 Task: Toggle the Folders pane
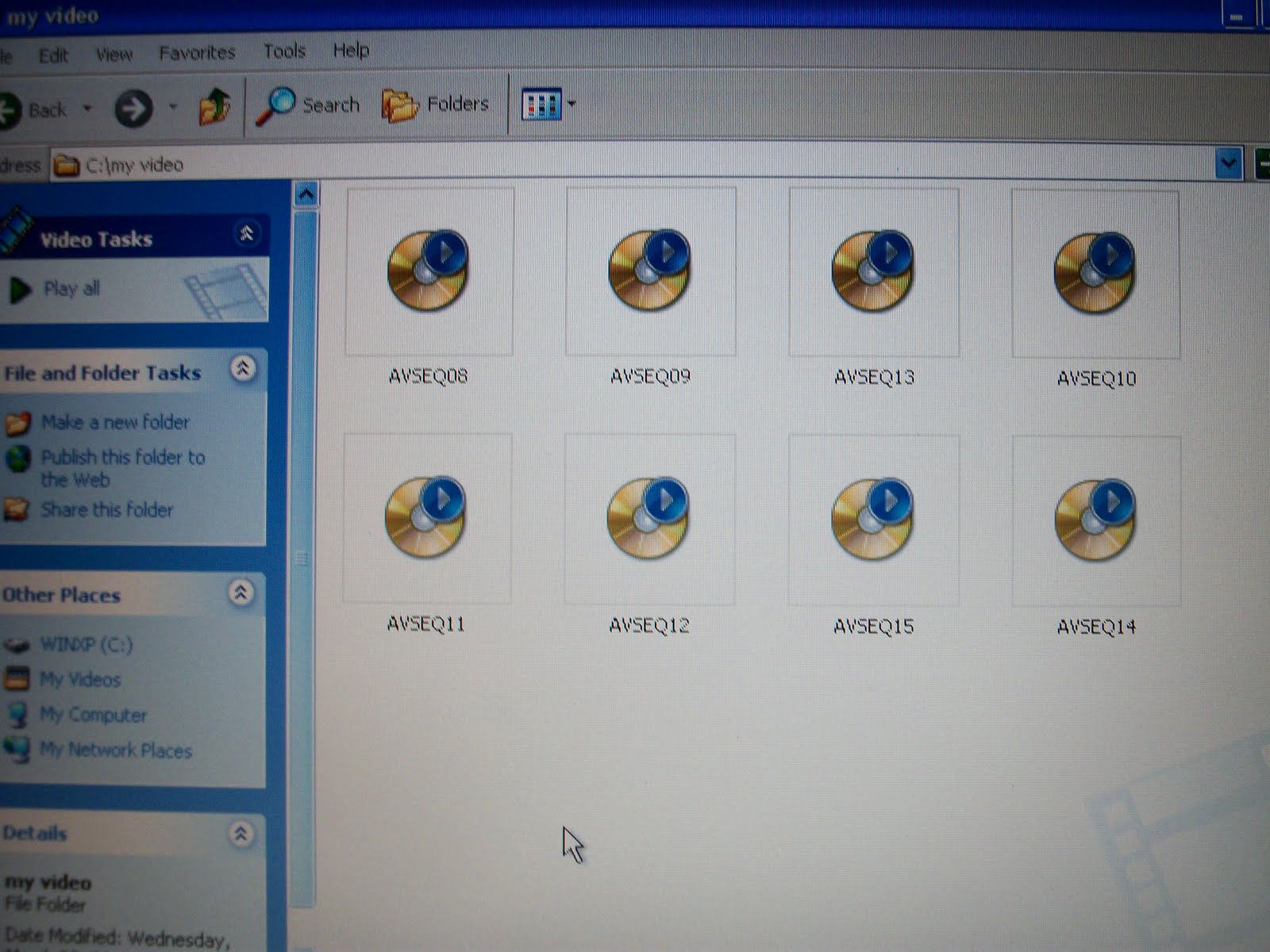point(435,105)
